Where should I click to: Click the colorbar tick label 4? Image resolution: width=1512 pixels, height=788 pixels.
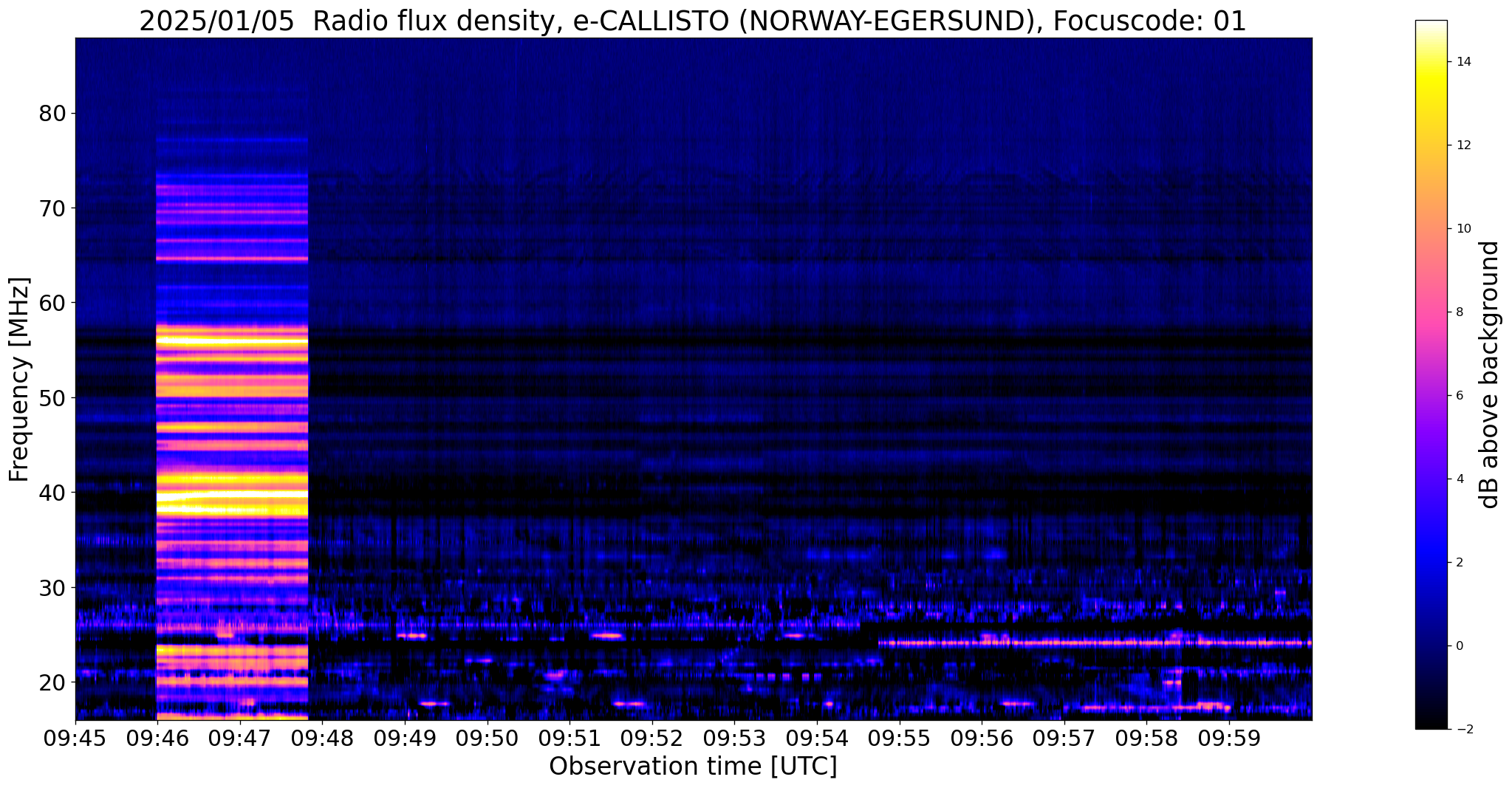pos(1459,479)
